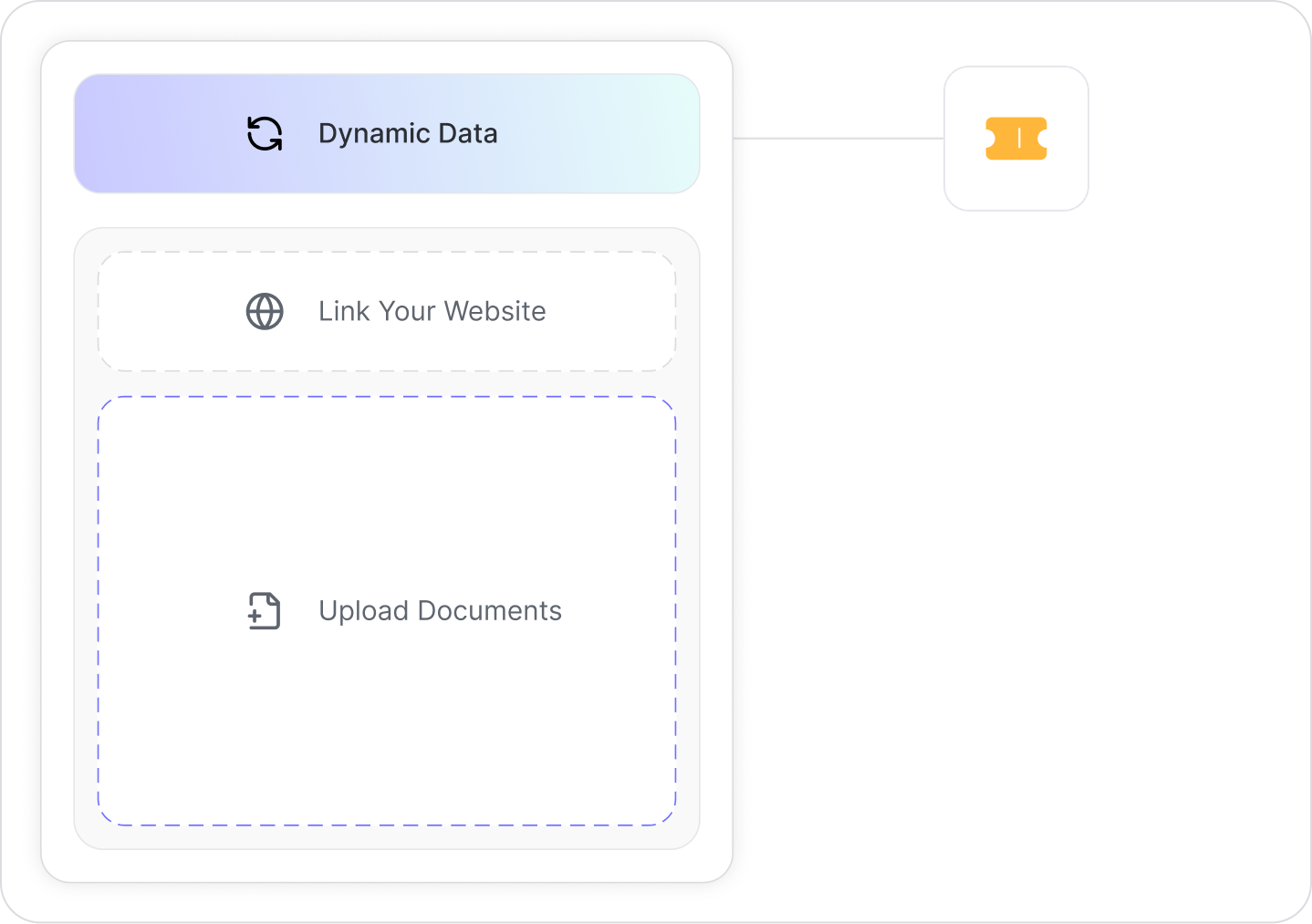Click the connector line leading to ticket tile

coord(838,139)
